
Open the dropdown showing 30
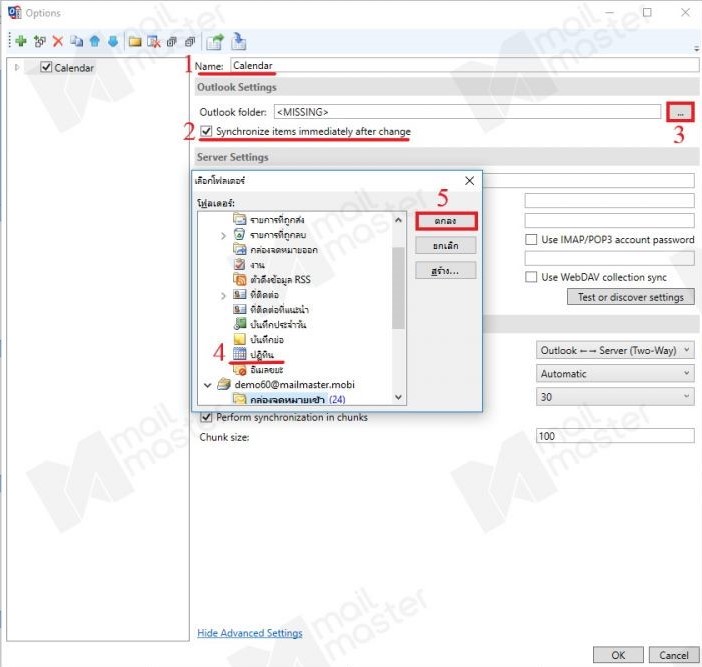coord(615,397)
